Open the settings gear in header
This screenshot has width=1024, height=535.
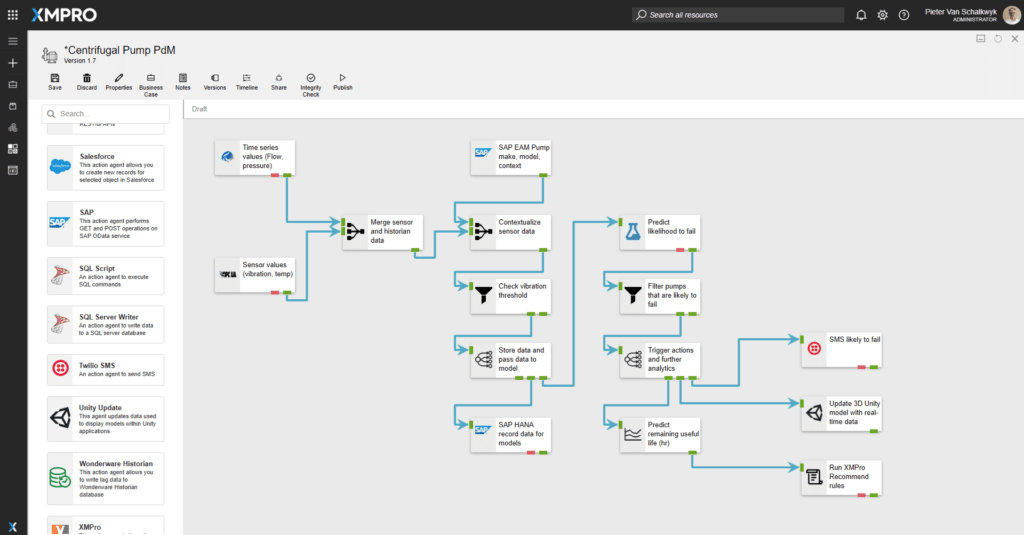tap(882, 15)
